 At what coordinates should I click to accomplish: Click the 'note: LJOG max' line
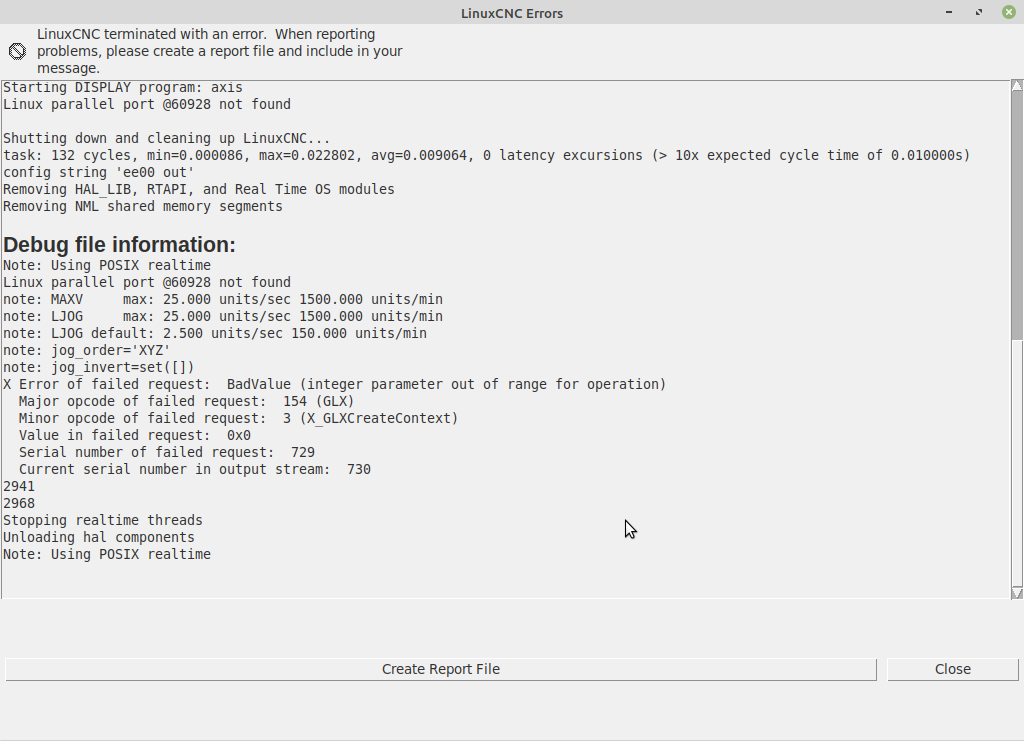tap(223, 316)
